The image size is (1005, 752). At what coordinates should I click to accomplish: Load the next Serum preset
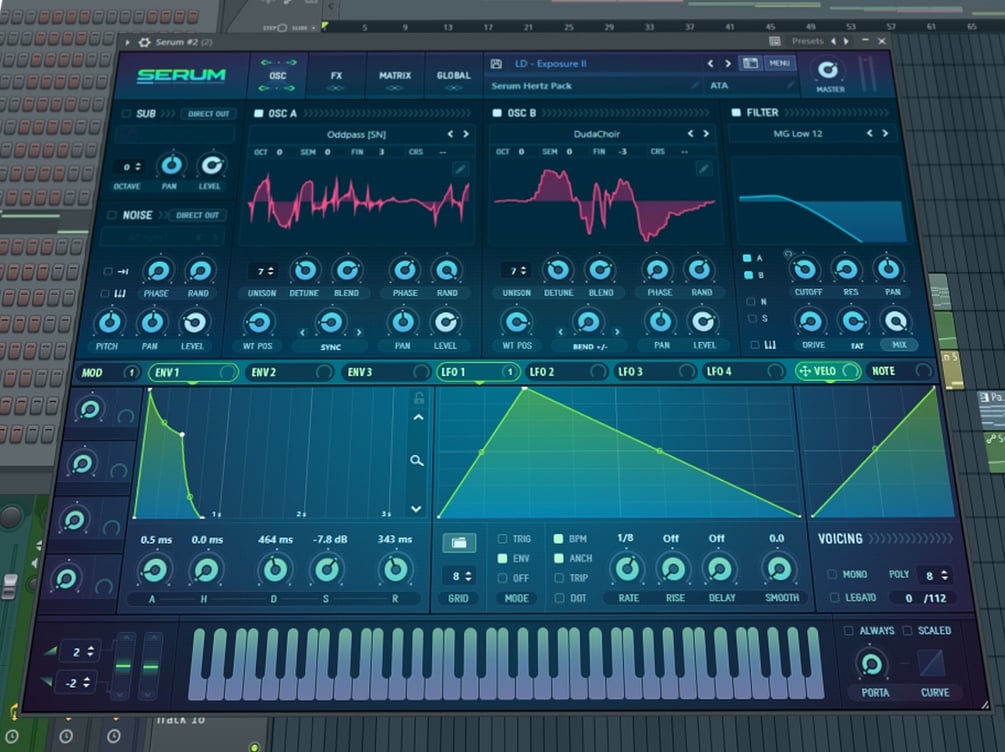pos(727,63)
